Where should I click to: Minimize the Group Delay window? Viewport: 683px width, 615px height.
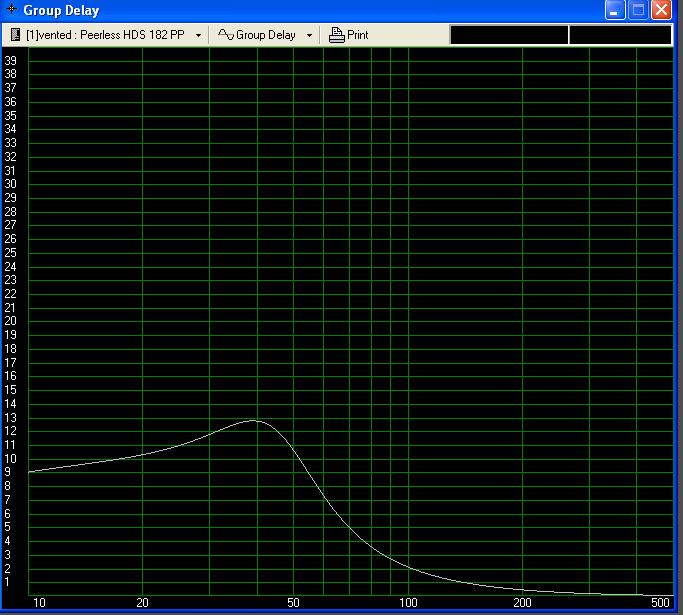tap(615, 10)
